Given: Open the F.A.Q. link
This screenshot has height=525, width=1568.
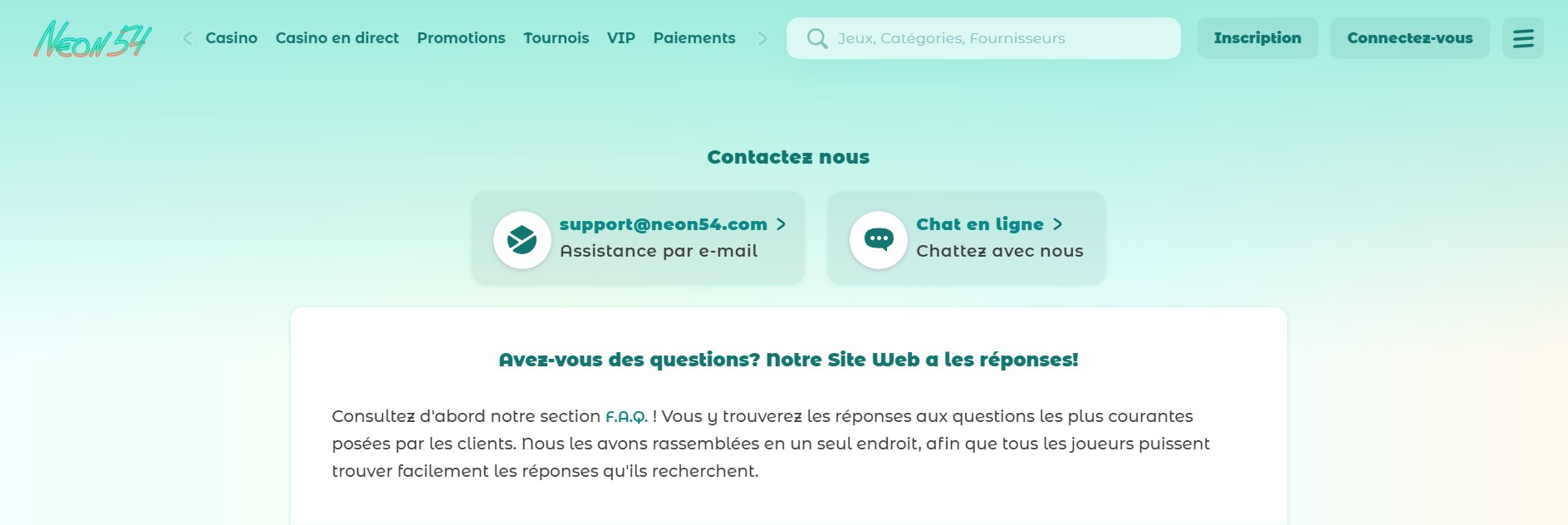Looking at the screenshot, I should click(626, 417).
